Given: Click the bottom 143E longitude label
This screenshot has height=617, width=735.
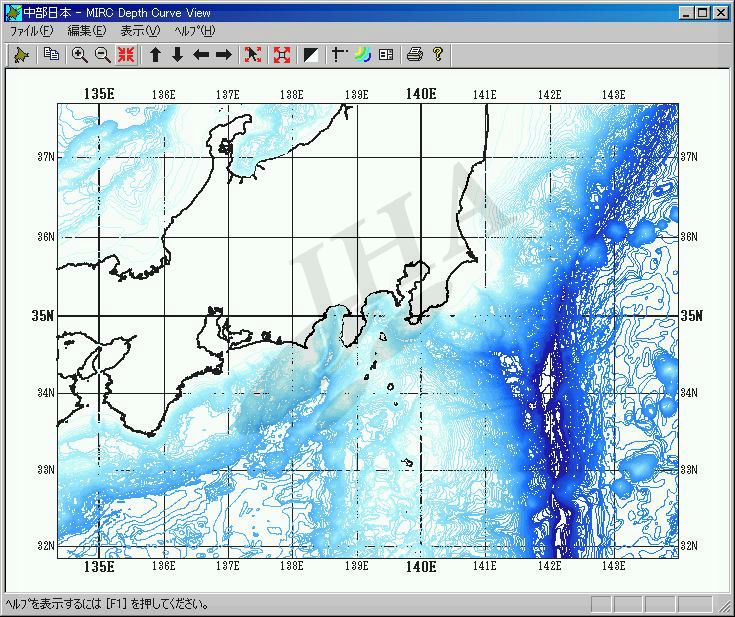Looking at the screenshot, I should [x=614, y=566].
